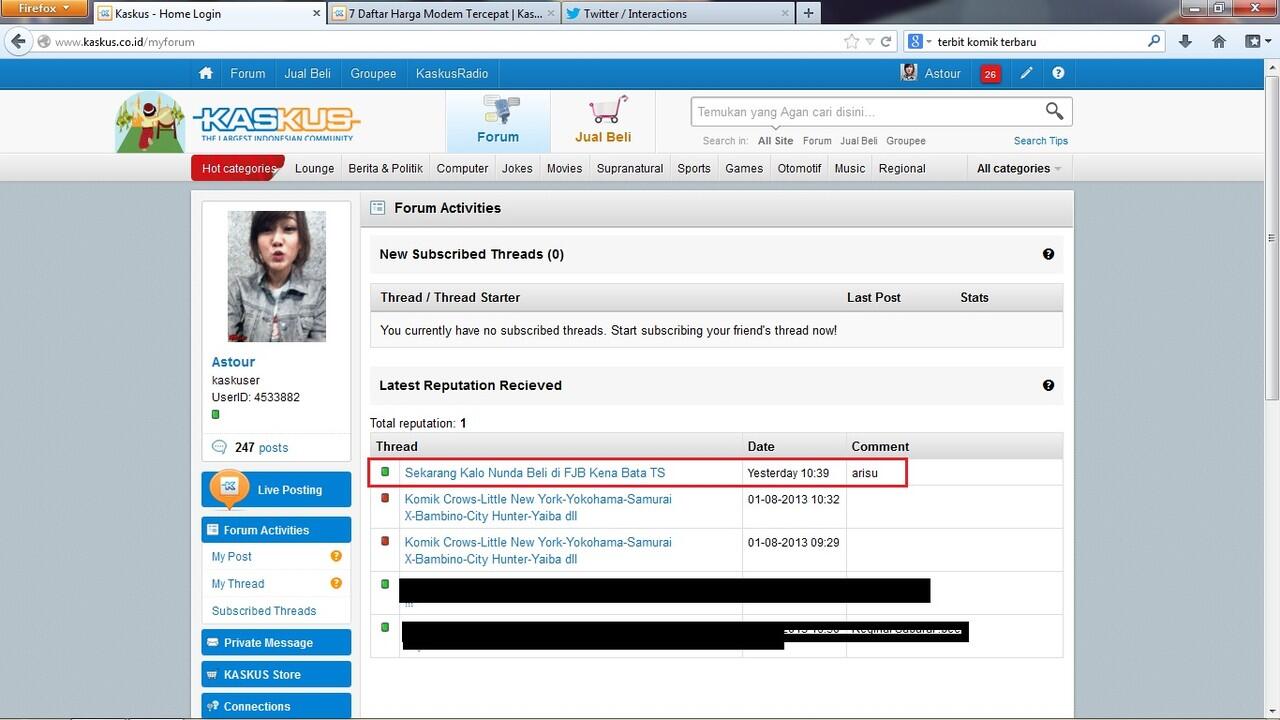Open Private Message sidebar button

click(x=276, y=642)
